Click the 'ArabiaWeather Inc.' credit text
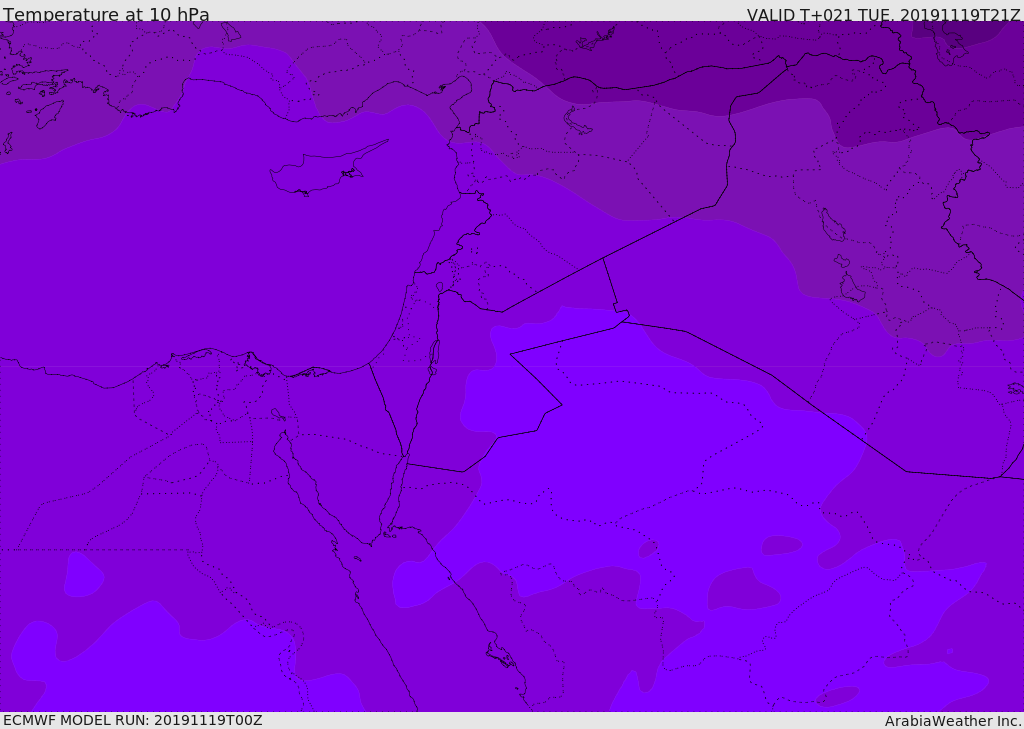This screenshot has width=1024, height=729. pyautogui.click(x=953, y=721)
